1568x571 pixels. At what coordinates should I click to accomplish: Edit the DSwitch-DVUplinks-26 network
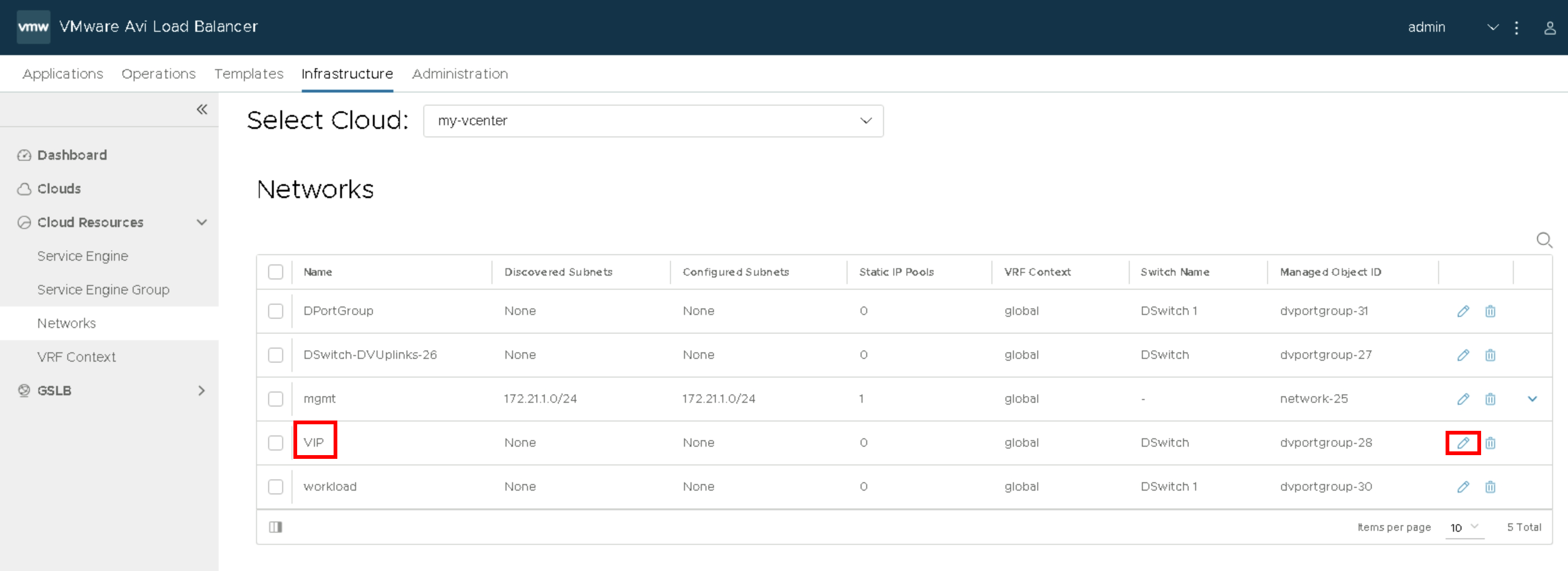pos(1463,355)
